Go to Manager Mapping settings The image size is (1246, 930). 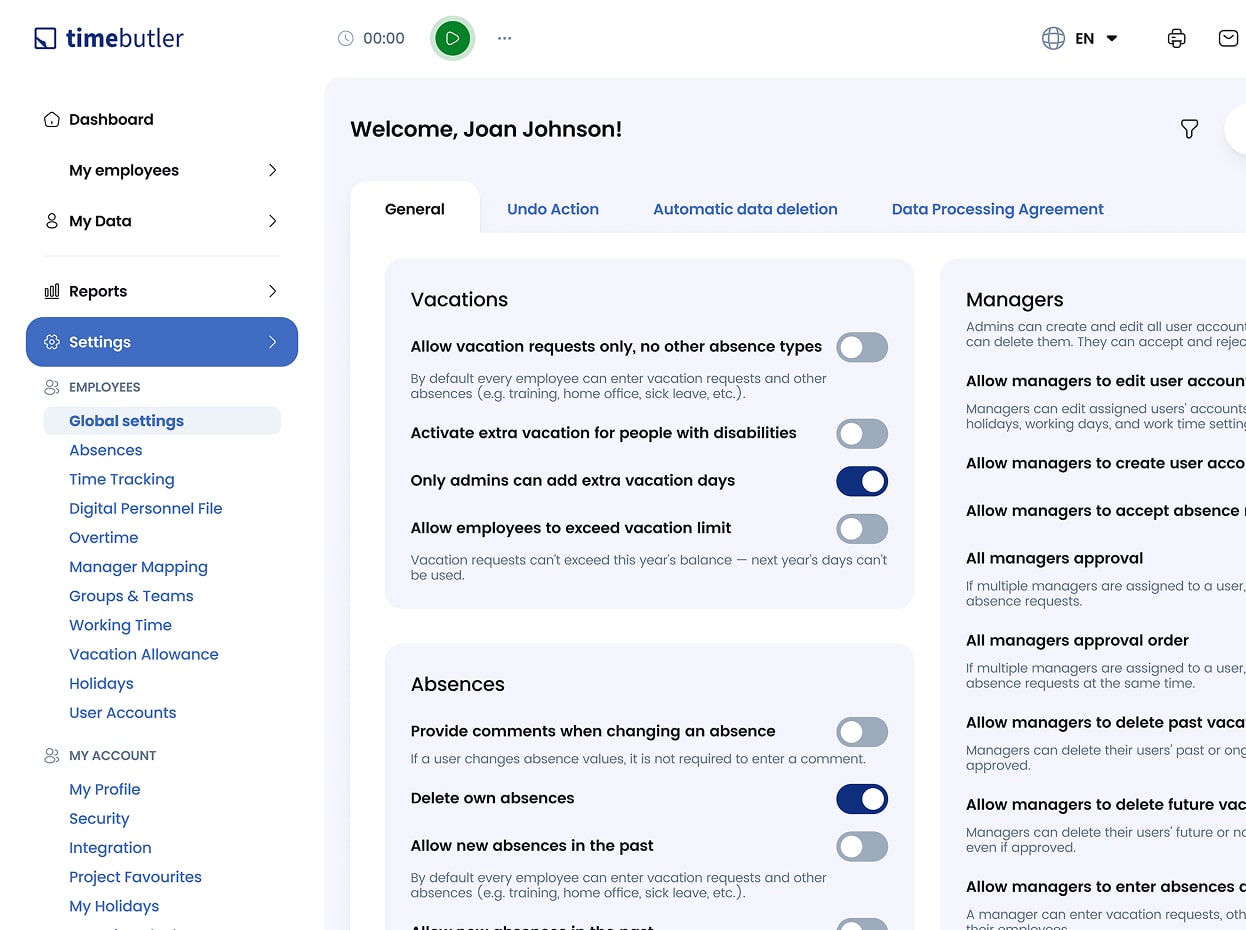(138, 567)
